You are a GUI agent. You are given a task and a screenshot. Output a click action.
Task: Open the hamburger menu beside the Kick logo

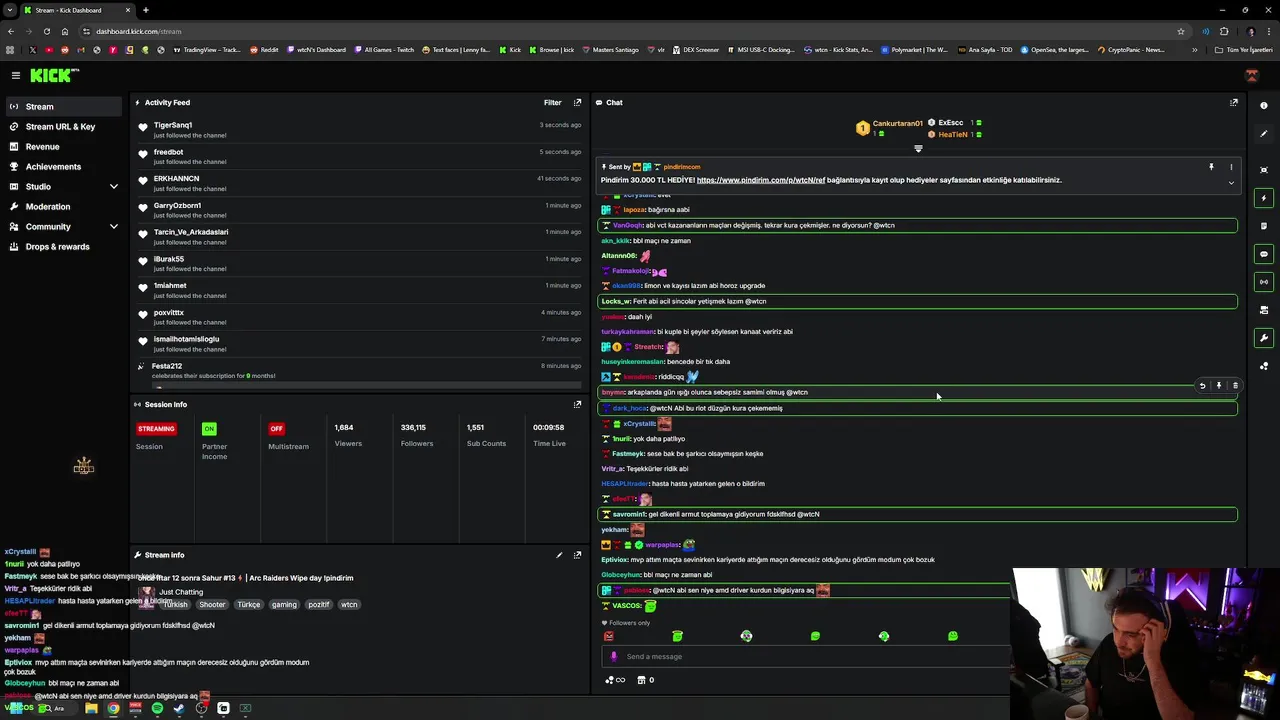(16, 75)
